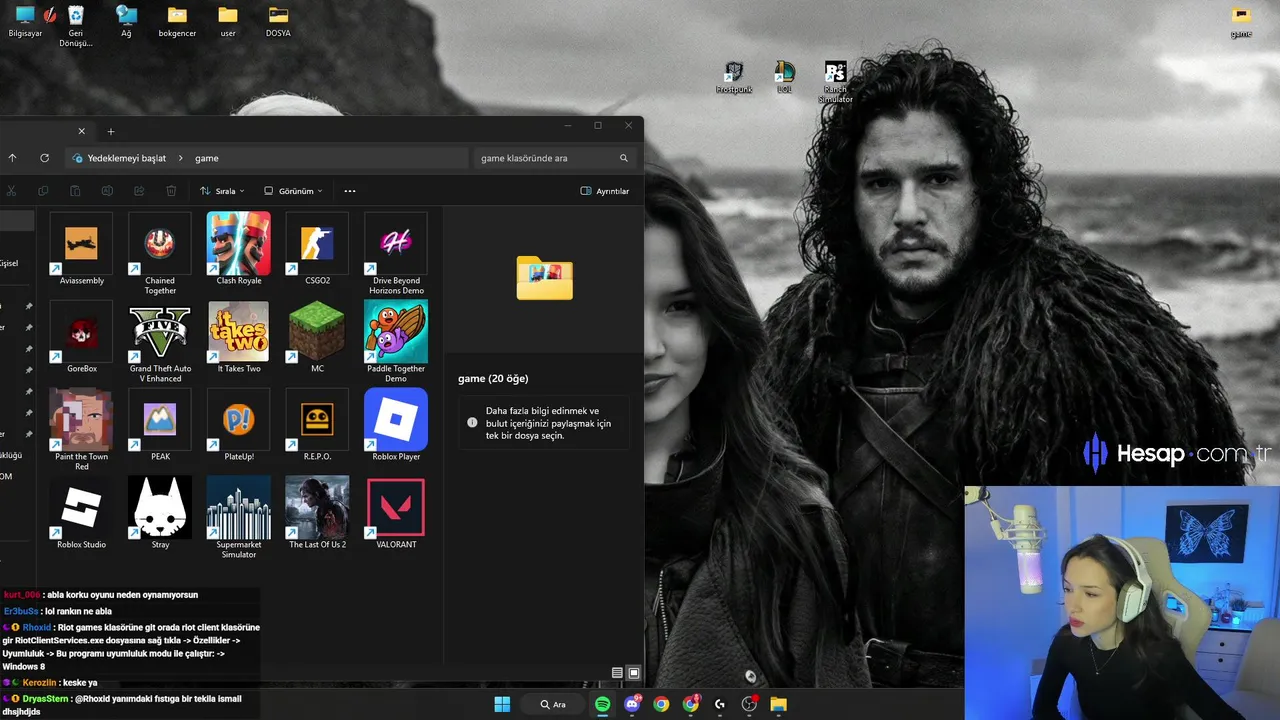This screenshot has width=1280, height=720.
Task: Click the game breadcrumb in address bar
Action: pos(207,158)
